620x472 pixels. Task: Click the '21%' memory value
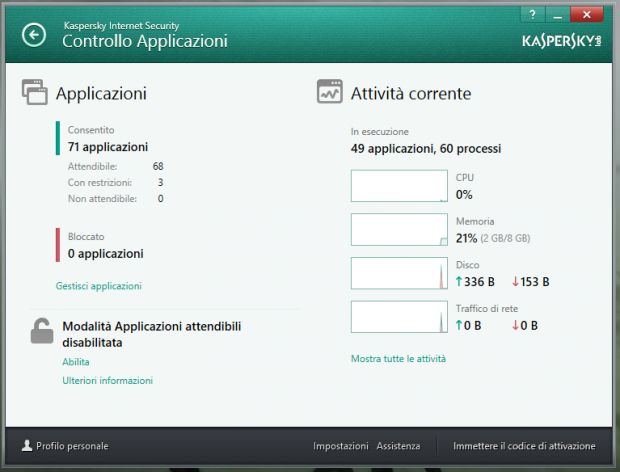click(x=467, y=238)
